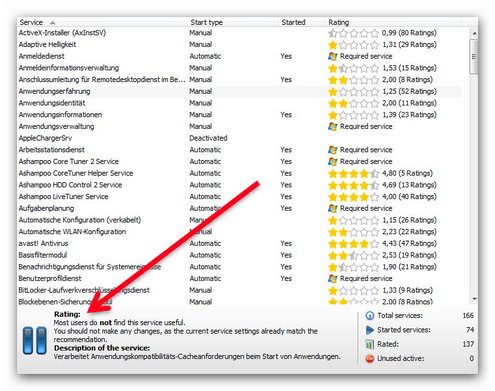
Task: Click the blue pause bars icon
Action: coord(35,340)
